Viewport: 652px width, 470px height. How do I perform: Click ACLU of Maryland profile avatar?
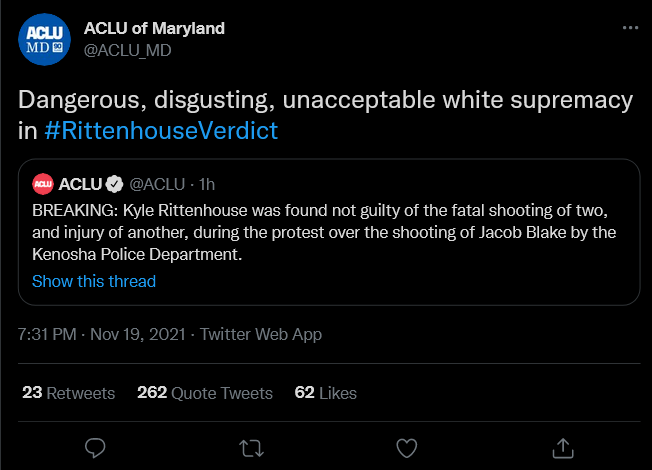pyautogui.click(x=44, y=40)
